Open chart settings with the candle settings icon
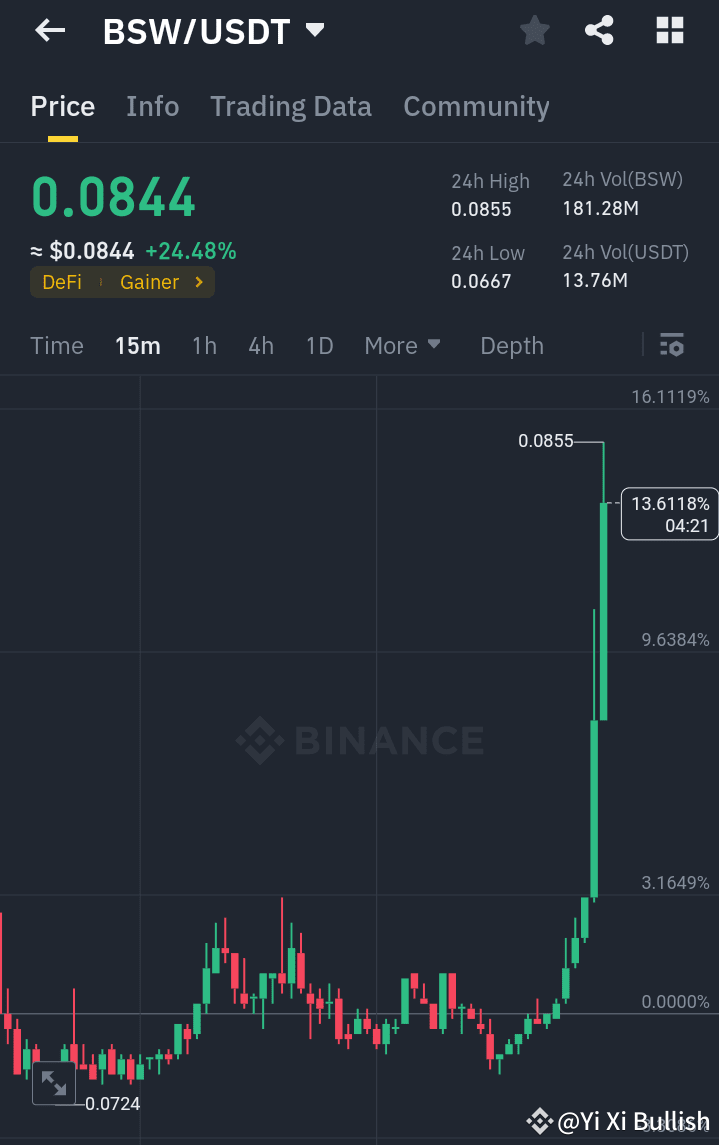Image resolution: width=719 pixels, height=1145 pixels. tap(672, 345)
